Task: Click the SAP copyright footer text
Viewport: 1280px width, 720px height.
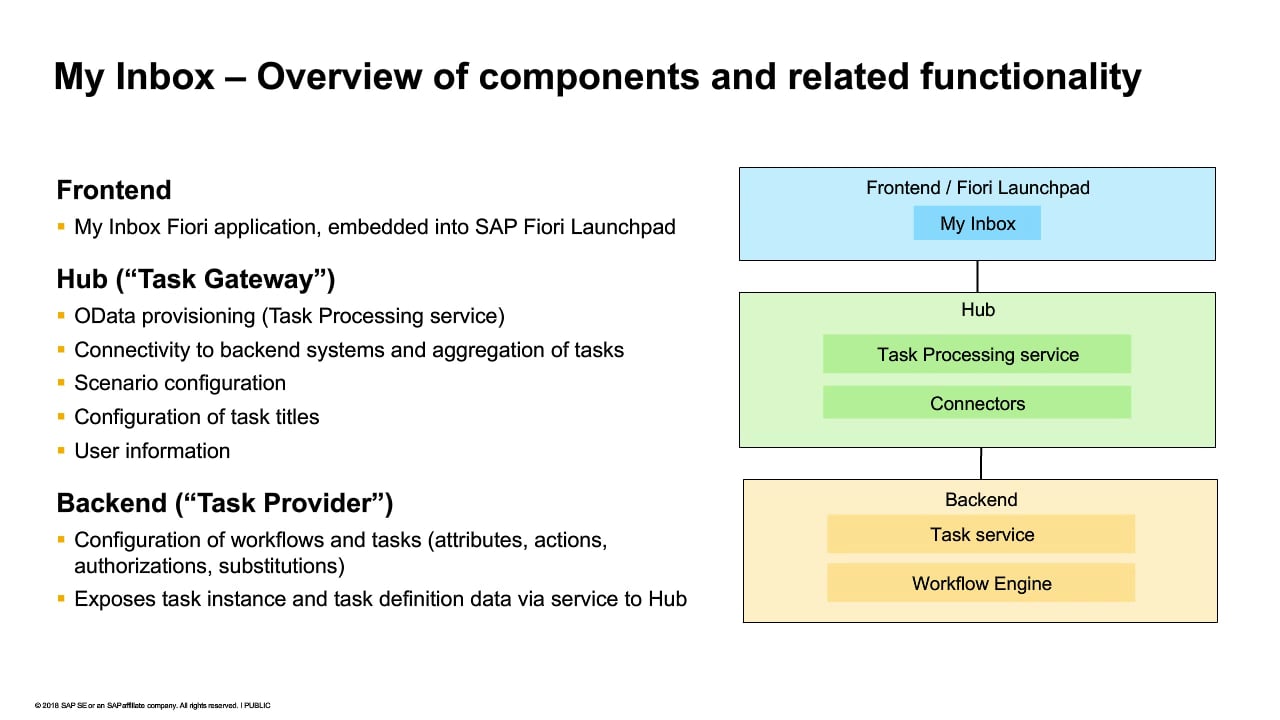Action: (x=153, y=705)
